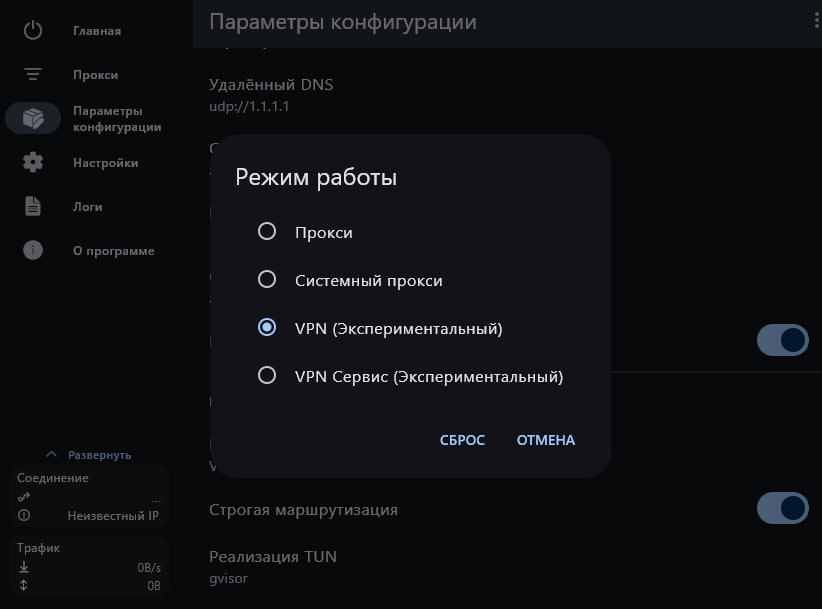The image size is (822, 609).
Task: Choose VPN Сервис (Экспериментальный) mode
Action: [267, 376]
